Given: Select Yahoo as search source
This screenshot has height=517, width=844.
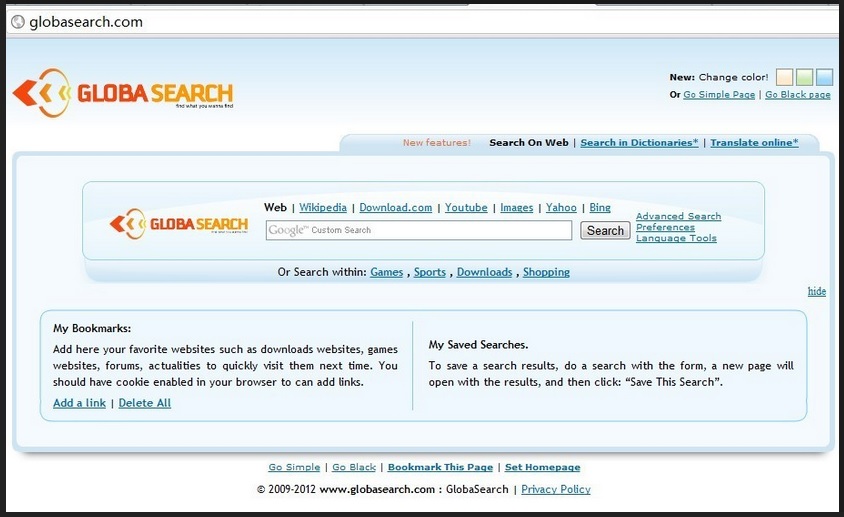Looking at the screenshot, I should (x=561, y=207).
